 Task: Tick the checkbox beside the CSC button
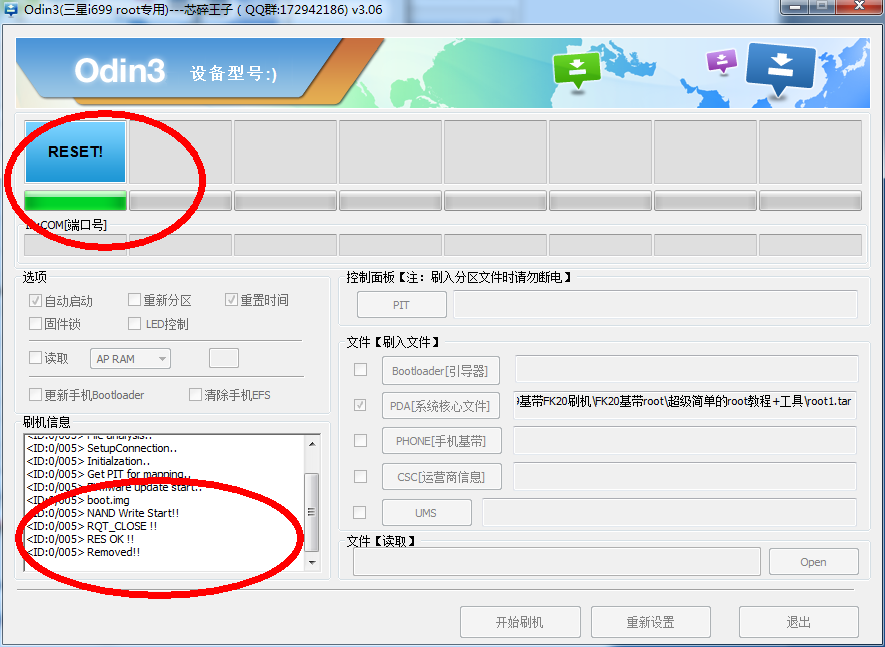pyautogui.click(x=360, y=476)
